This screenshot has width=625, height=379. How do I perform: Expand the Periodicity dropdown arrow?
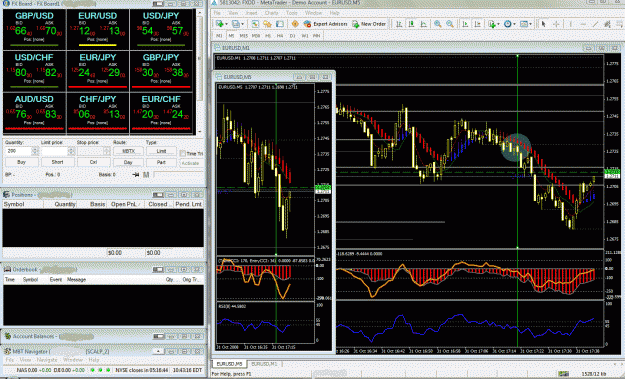click(514, 24)
